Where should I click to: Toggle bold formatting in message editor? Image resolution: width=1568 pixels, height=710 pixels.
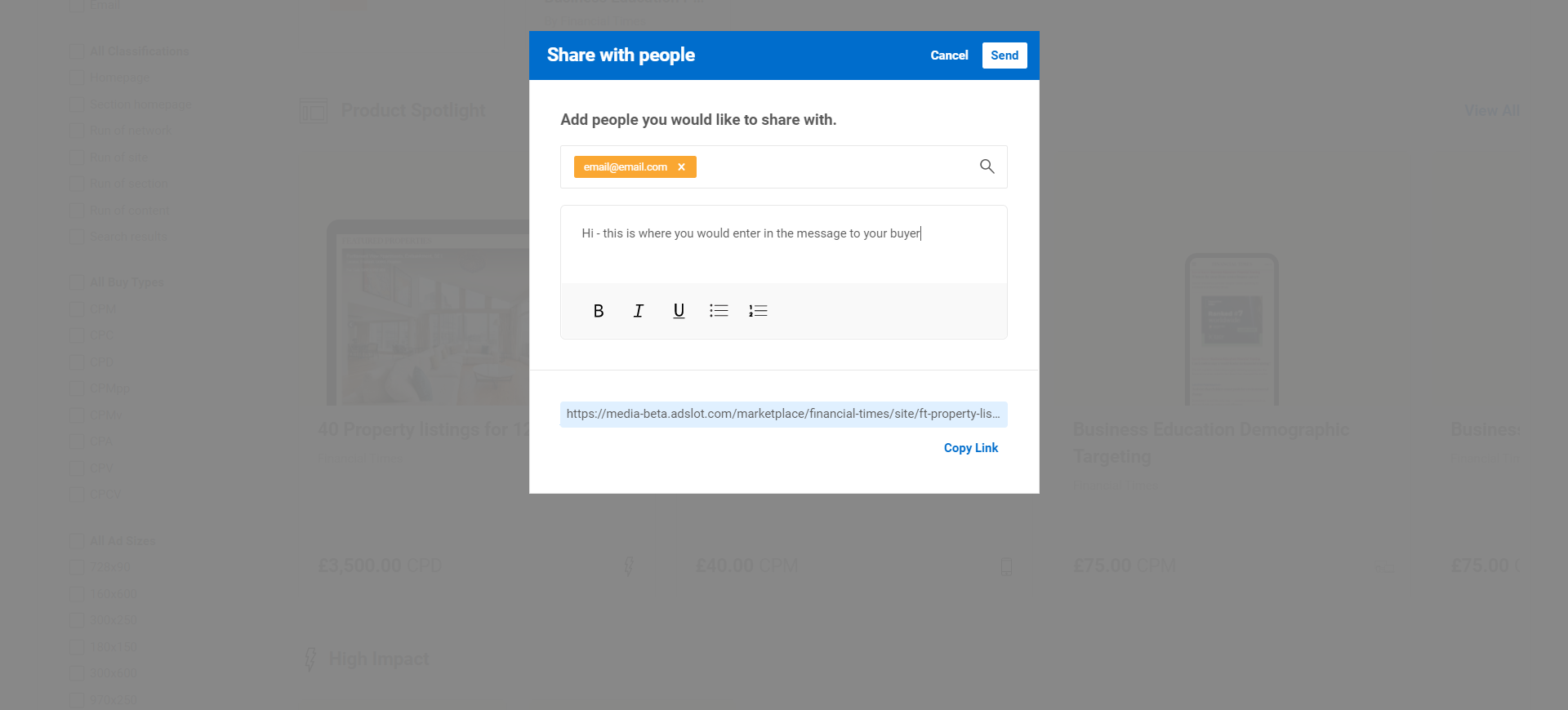click(599, 311)
